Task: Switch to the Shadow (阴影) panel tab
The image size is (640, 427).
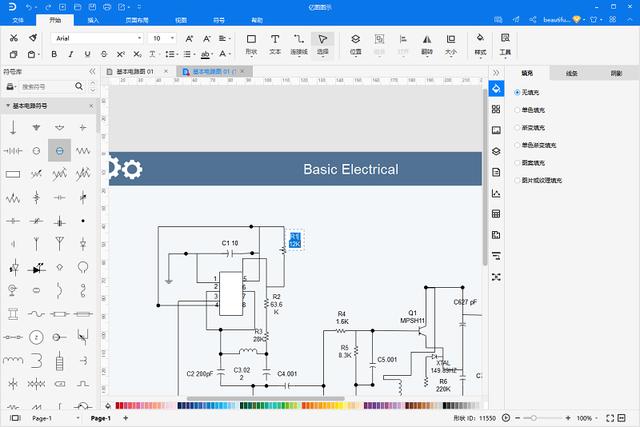Action: pos(616,73)
